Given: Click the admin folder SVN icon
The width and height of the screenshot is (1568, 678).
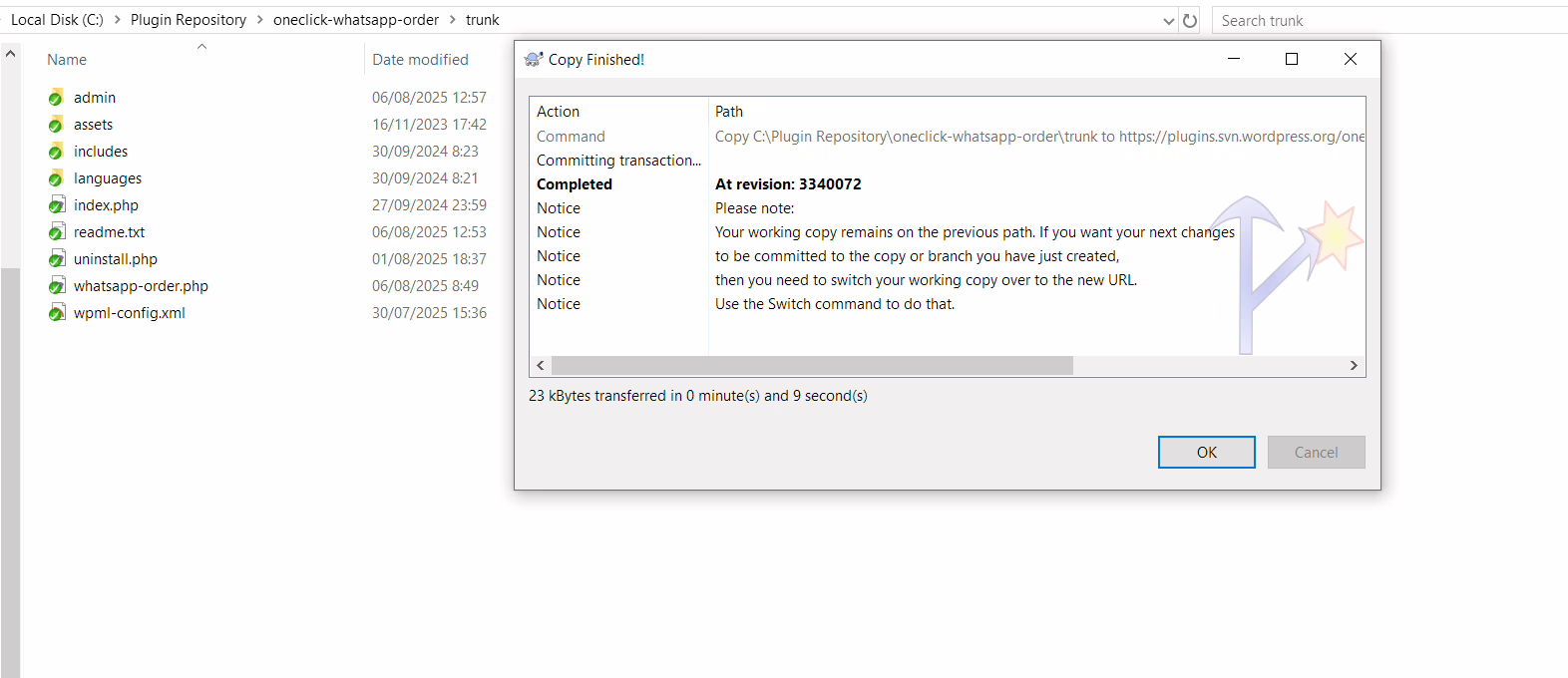Looking at the screenshot, I should [56, 98].
